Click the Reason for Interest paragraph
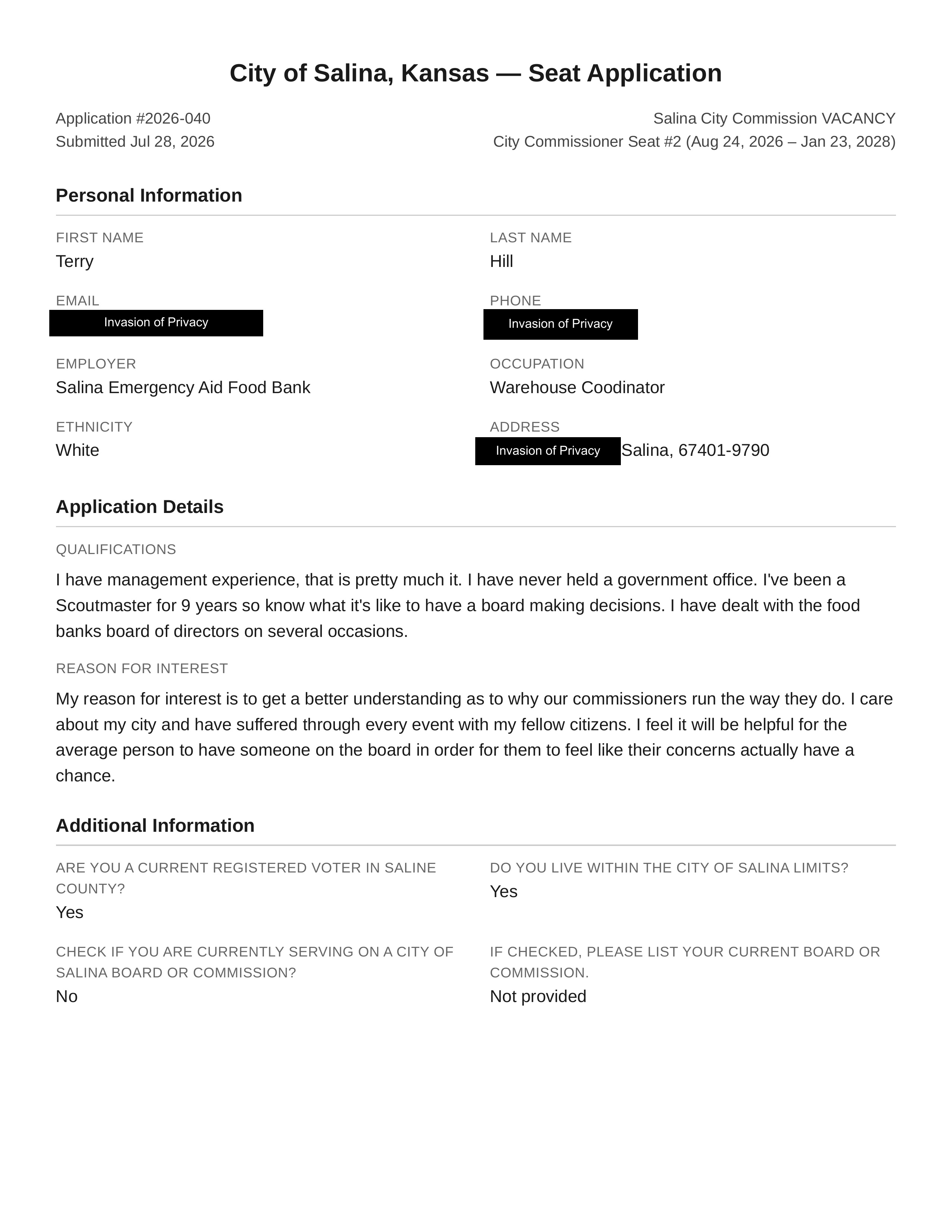Viewport: 952px width, 1232px height. click(x=474, y=737)
